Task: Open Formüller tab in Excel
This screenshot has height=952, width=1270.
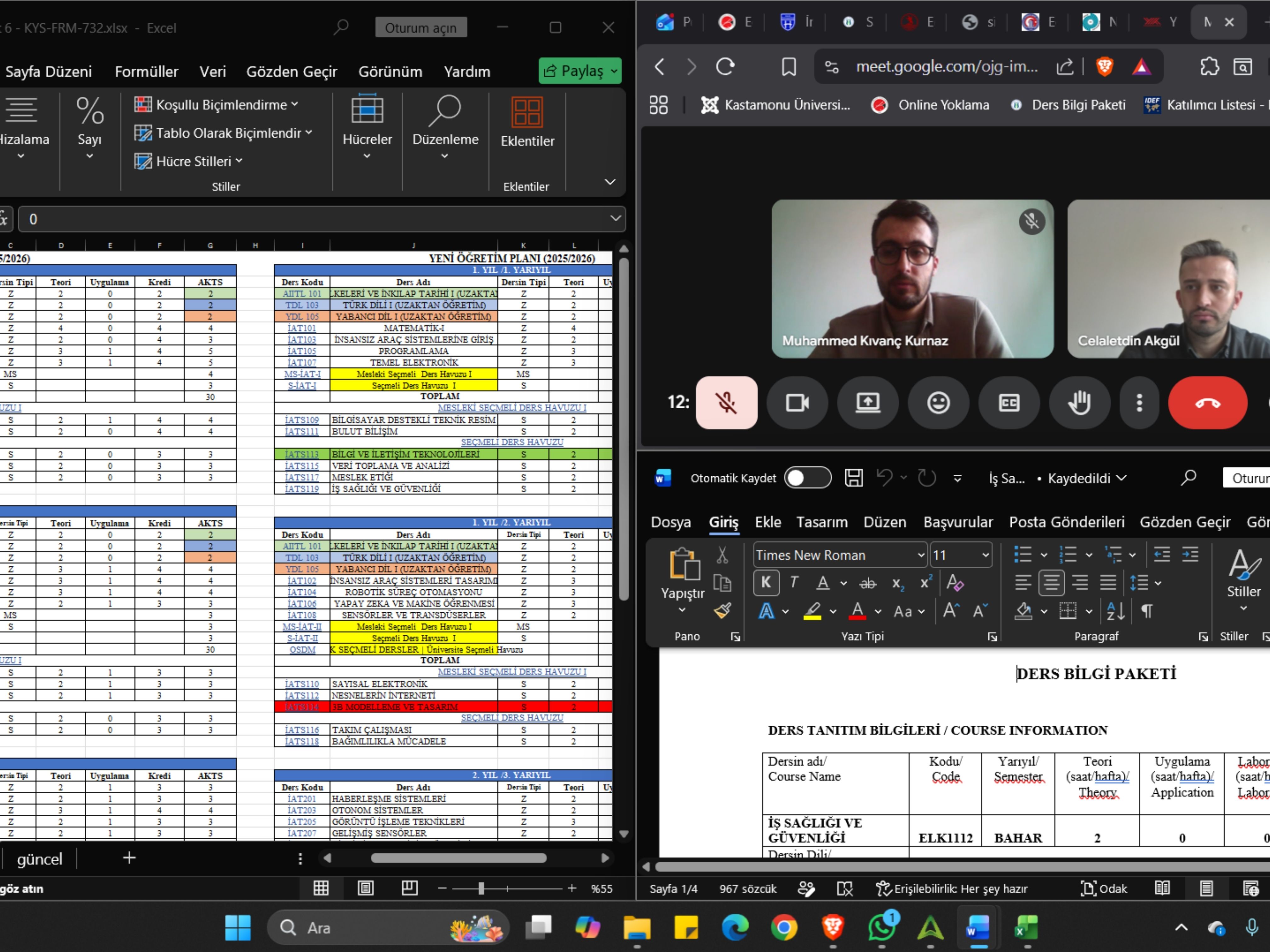Action: coord(146,71)
